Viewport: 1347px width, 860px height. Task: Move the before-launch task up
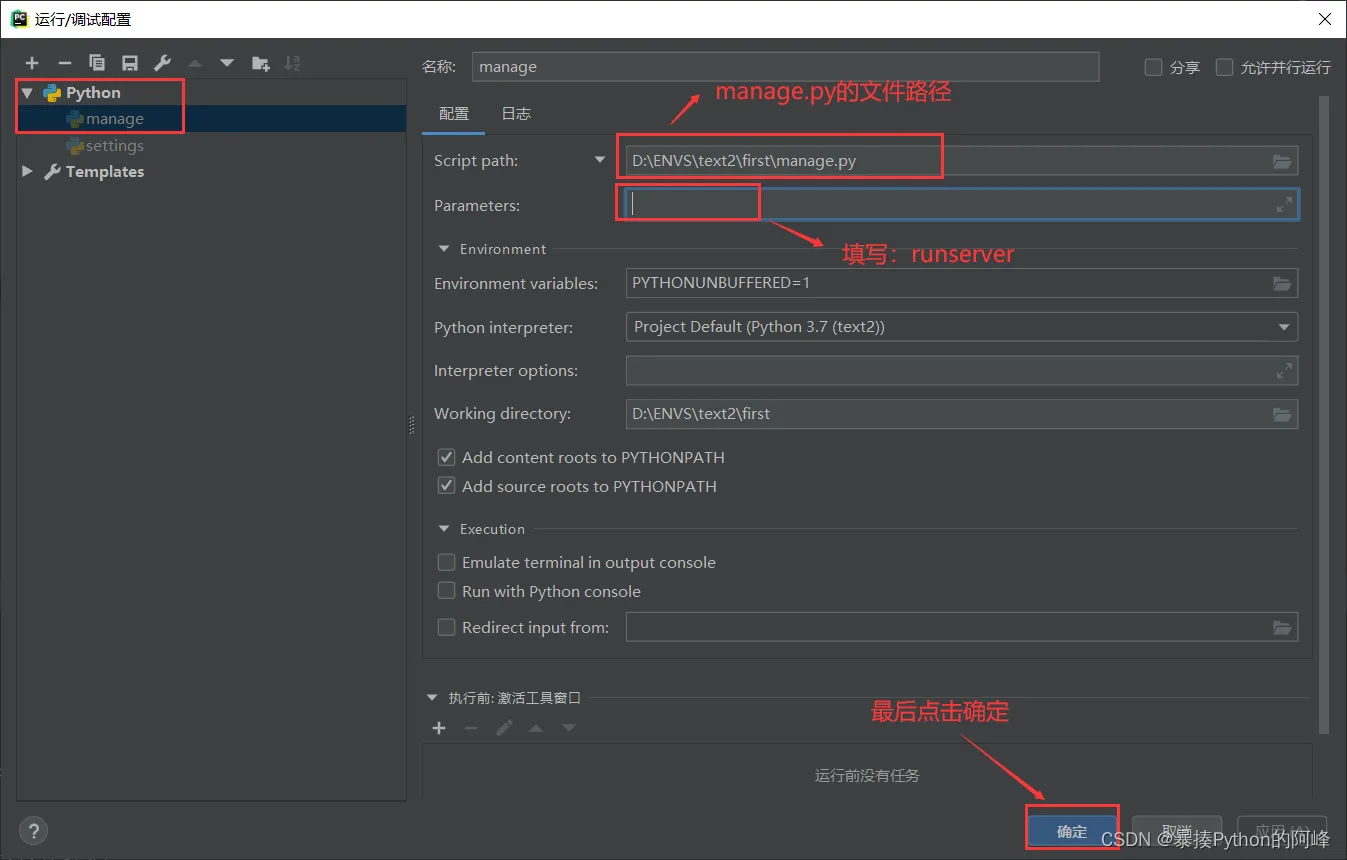click(x=536, y=728)
